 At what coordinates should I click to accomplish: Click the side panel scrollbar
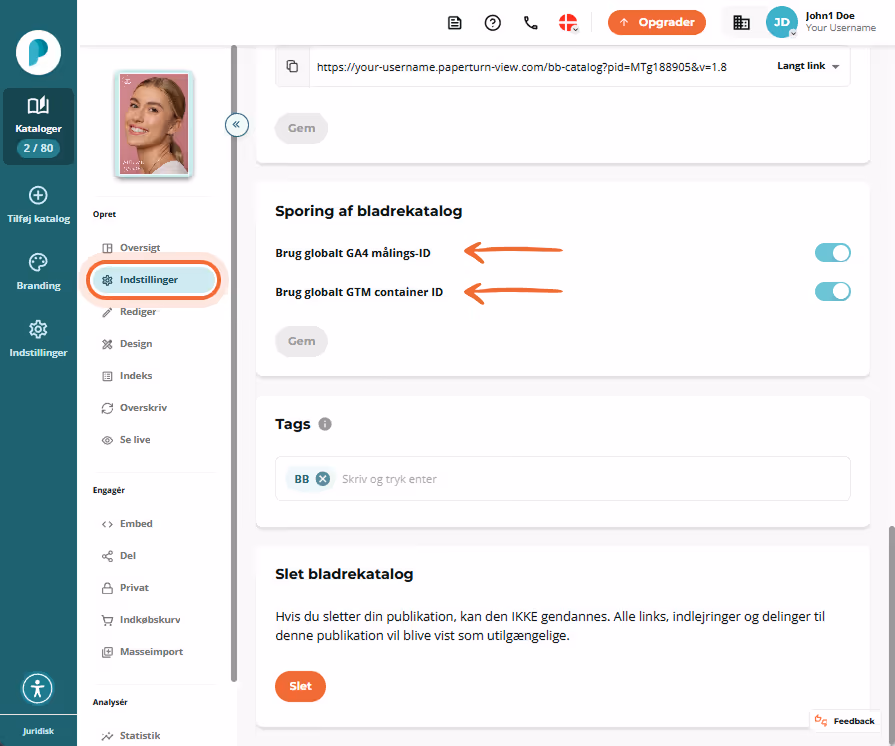click(x=233, y=363)
